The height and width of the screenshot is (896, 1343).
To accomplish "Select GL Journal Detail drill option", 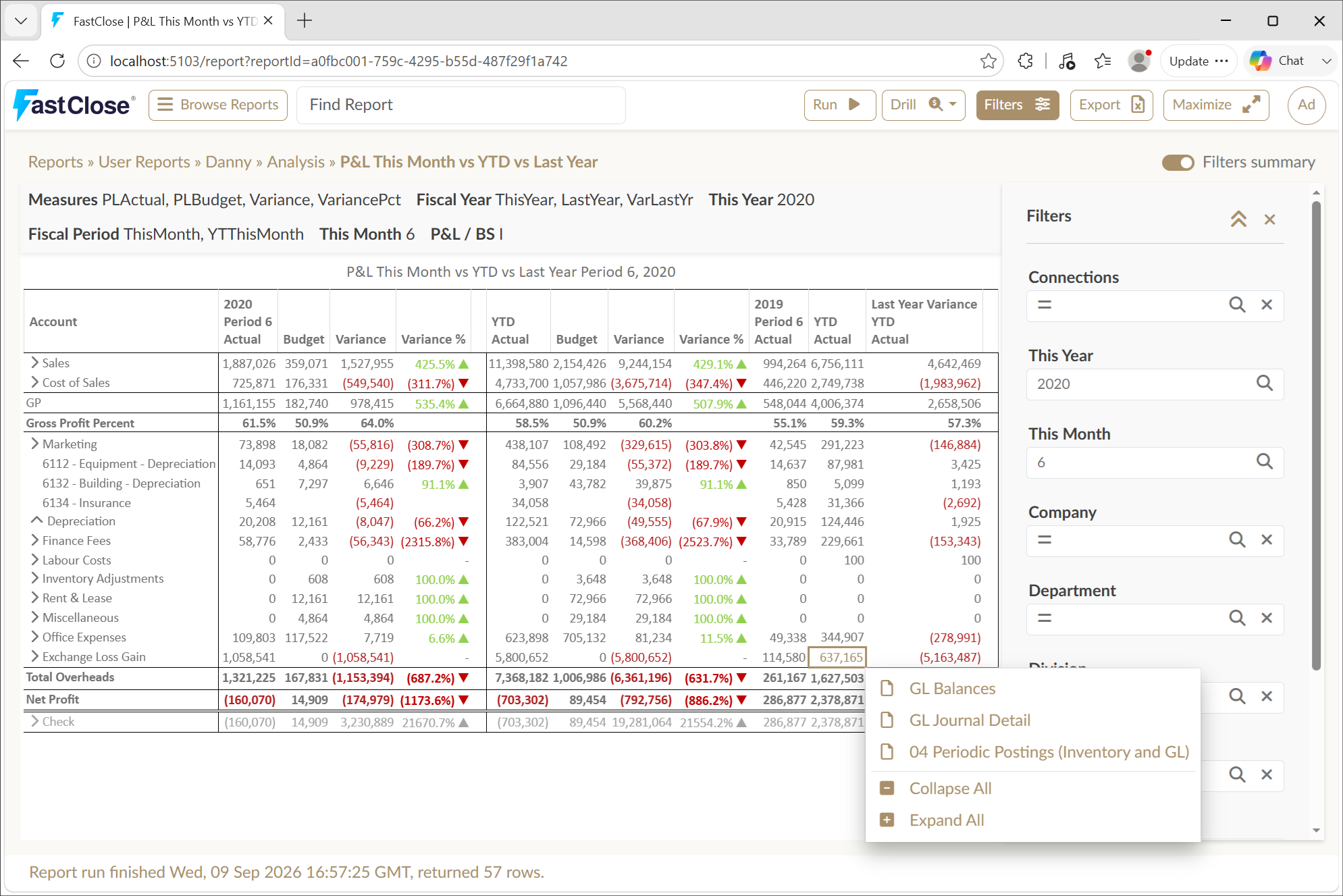I will [1033, 720].
